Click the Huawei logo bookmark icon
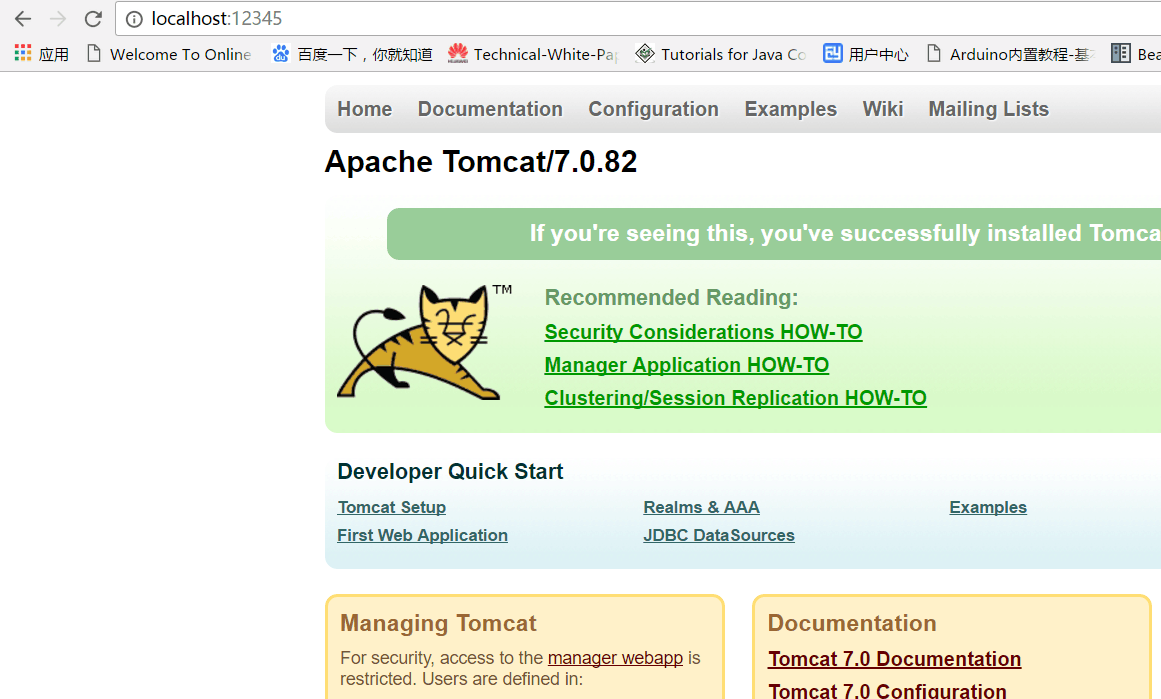1161x699 pixels. click(x=458, y=53)
